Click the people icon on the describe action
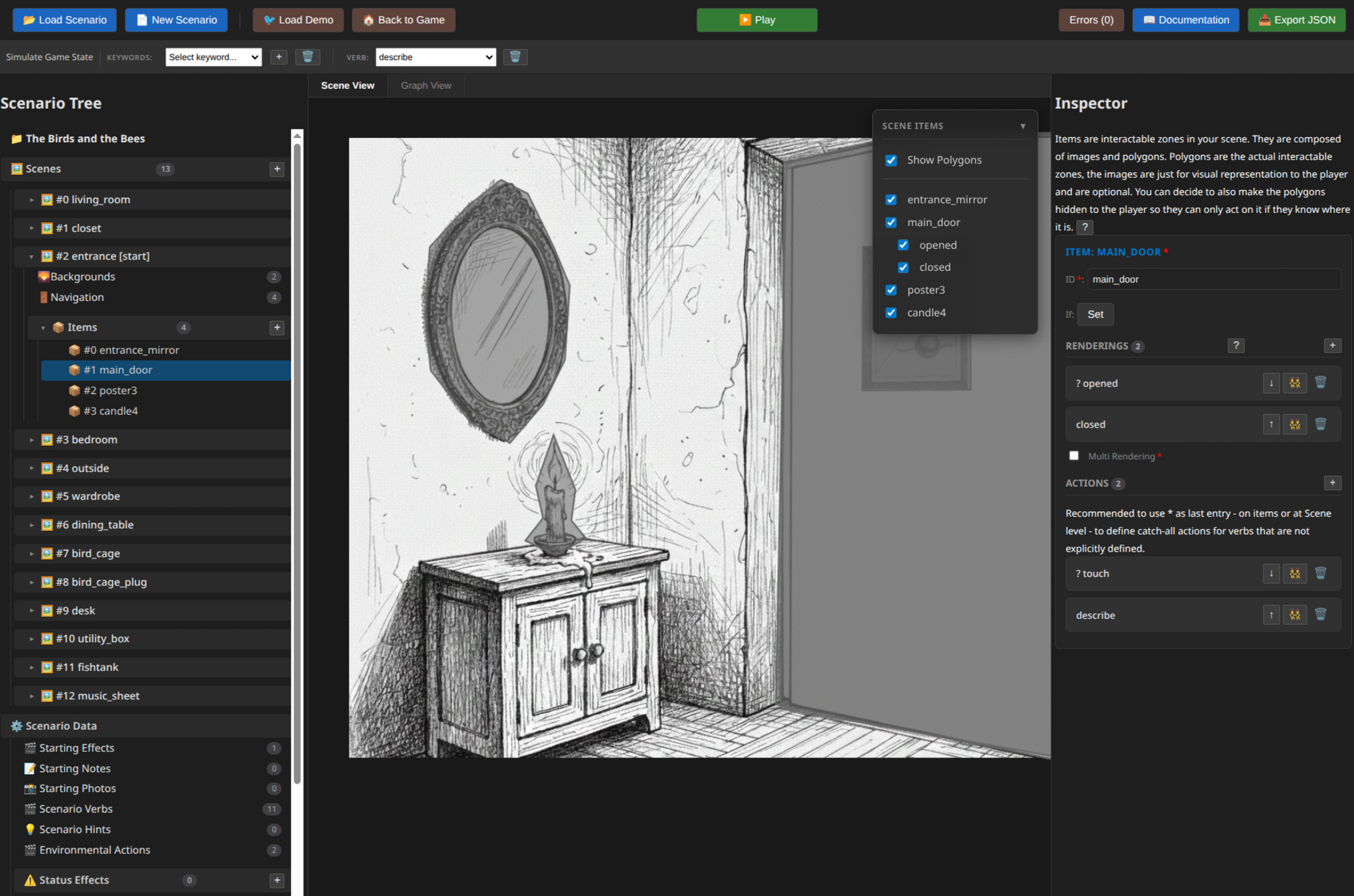 (1294, 615)
